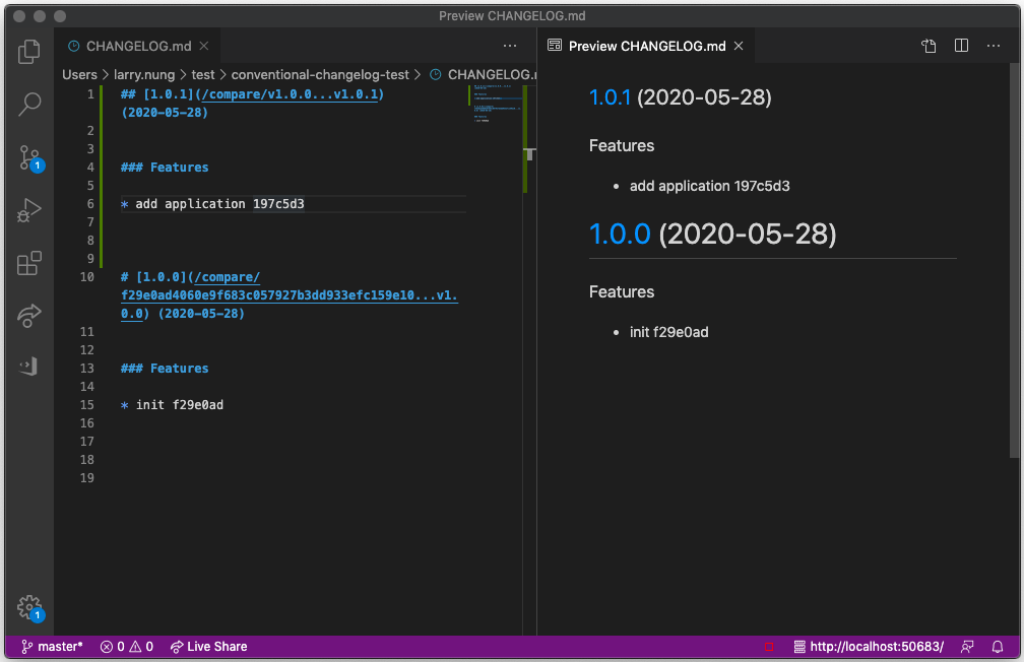Click the larry.nung breadcrumb segment
The width and height of the screenshot is (1024, 662).
pos(144,75)
